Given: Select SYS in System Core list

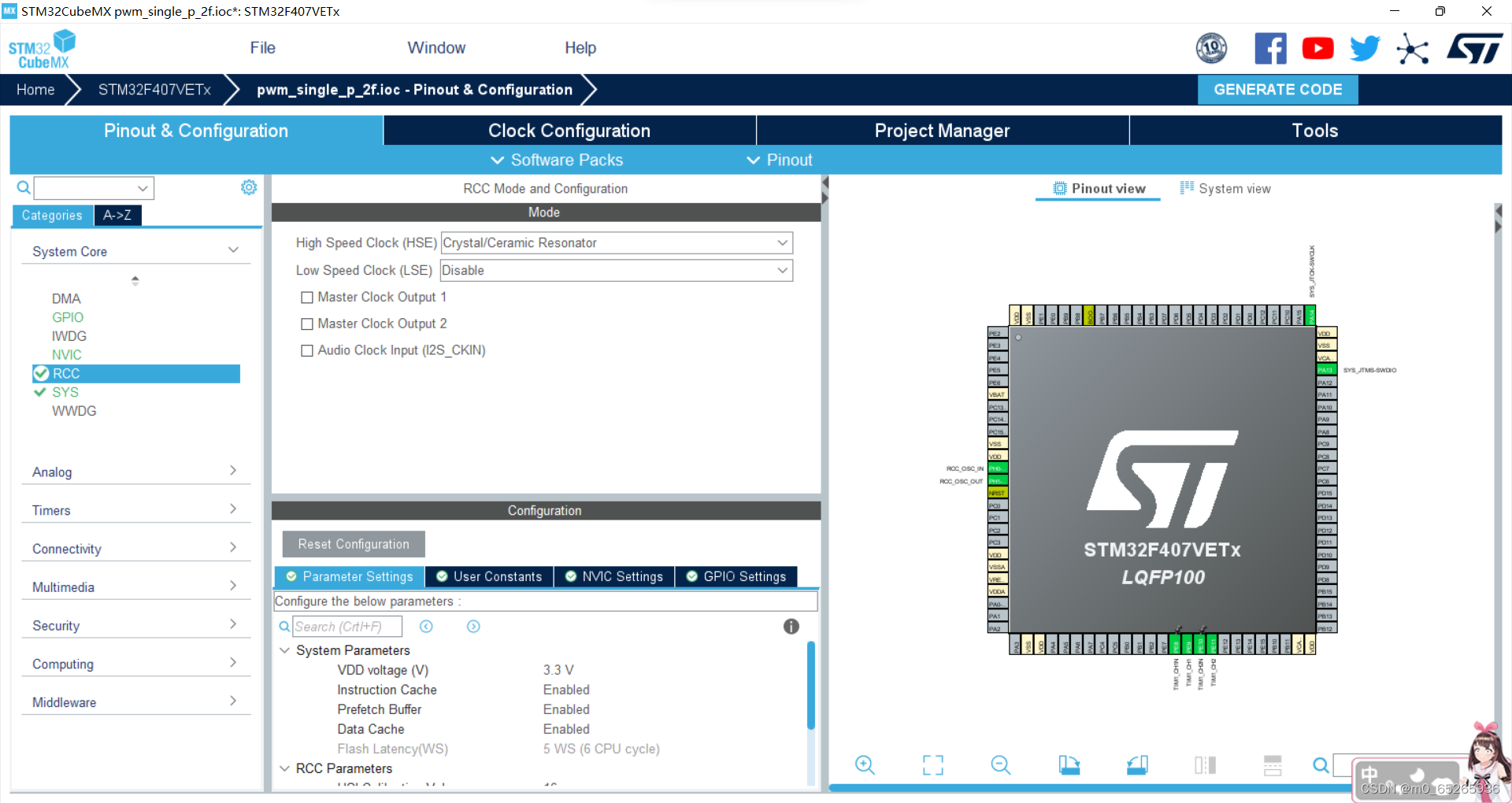Looking at the screenshot, I should 65,392.
